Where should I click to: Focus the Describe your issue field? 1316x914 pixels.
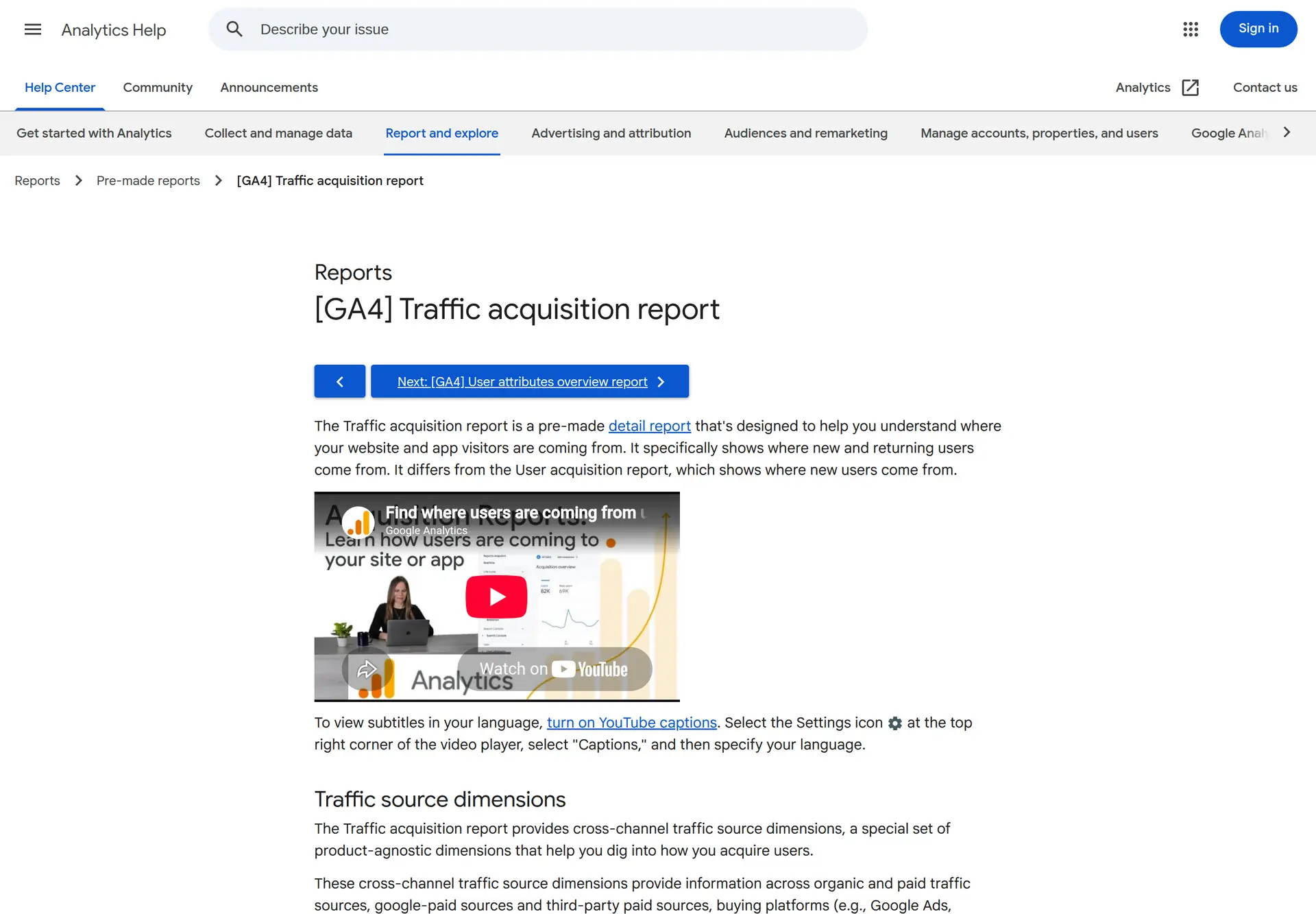click(538, 29)
